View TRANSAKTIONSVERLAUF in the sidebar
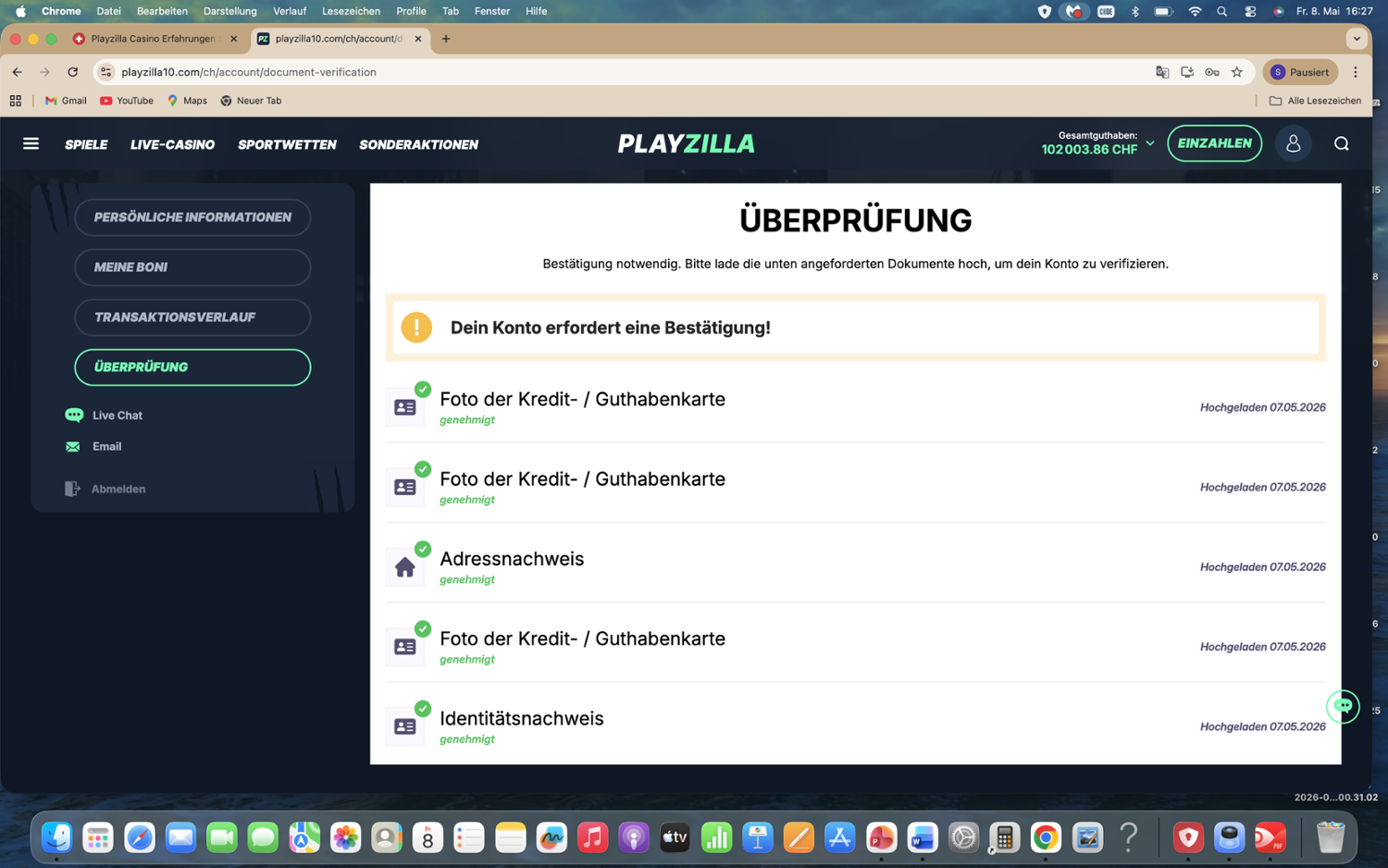 coord(192,317)
